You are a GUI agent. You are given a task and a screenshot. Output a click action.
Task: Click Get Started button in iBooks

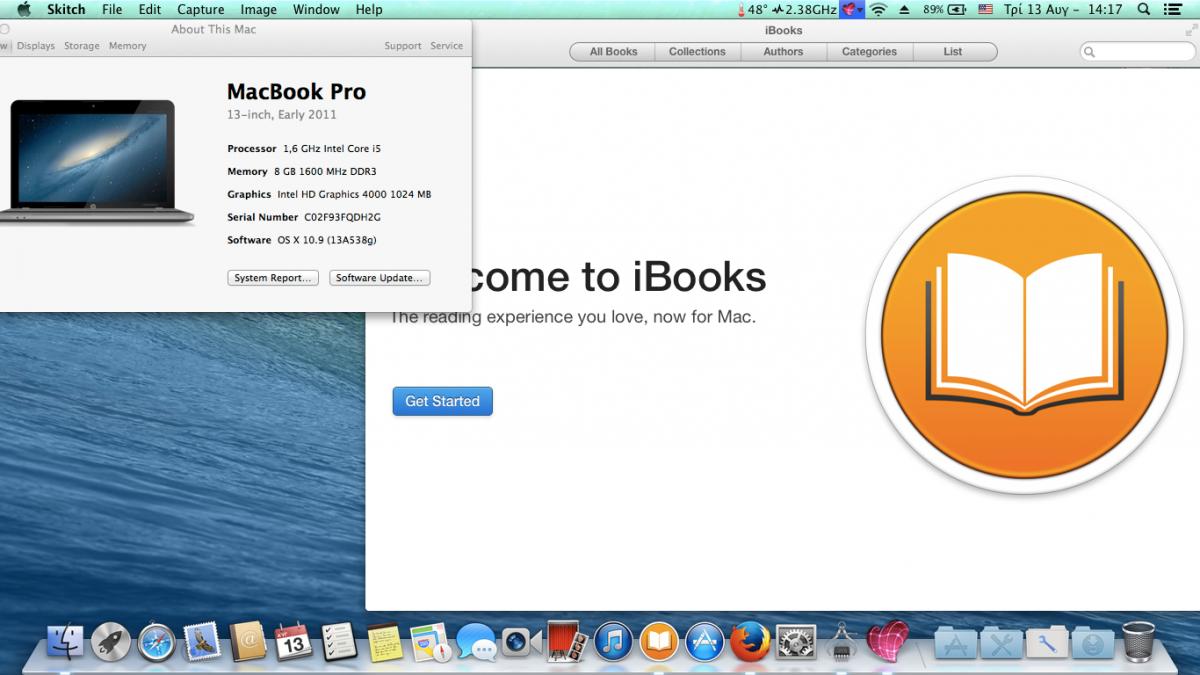(x=442, y=401)
